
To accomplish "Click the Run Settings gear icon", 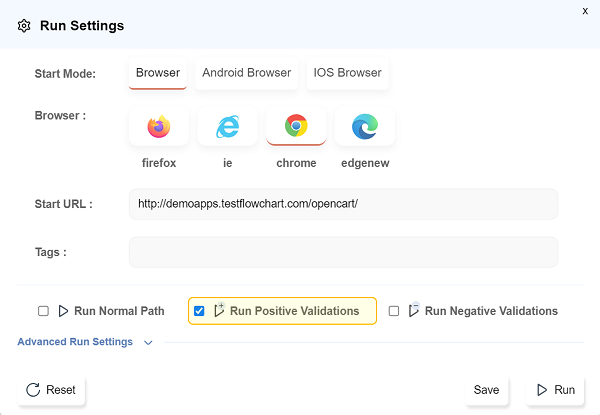I will click(24, 26).
